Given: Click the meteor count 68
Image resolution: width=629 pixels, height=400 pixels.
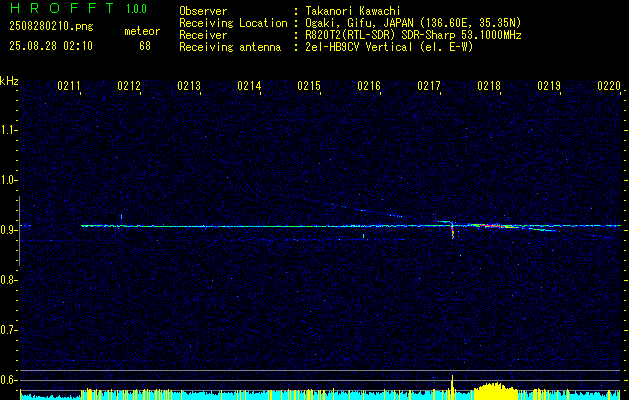Looking at the screenshot, I should coord(145,46).
